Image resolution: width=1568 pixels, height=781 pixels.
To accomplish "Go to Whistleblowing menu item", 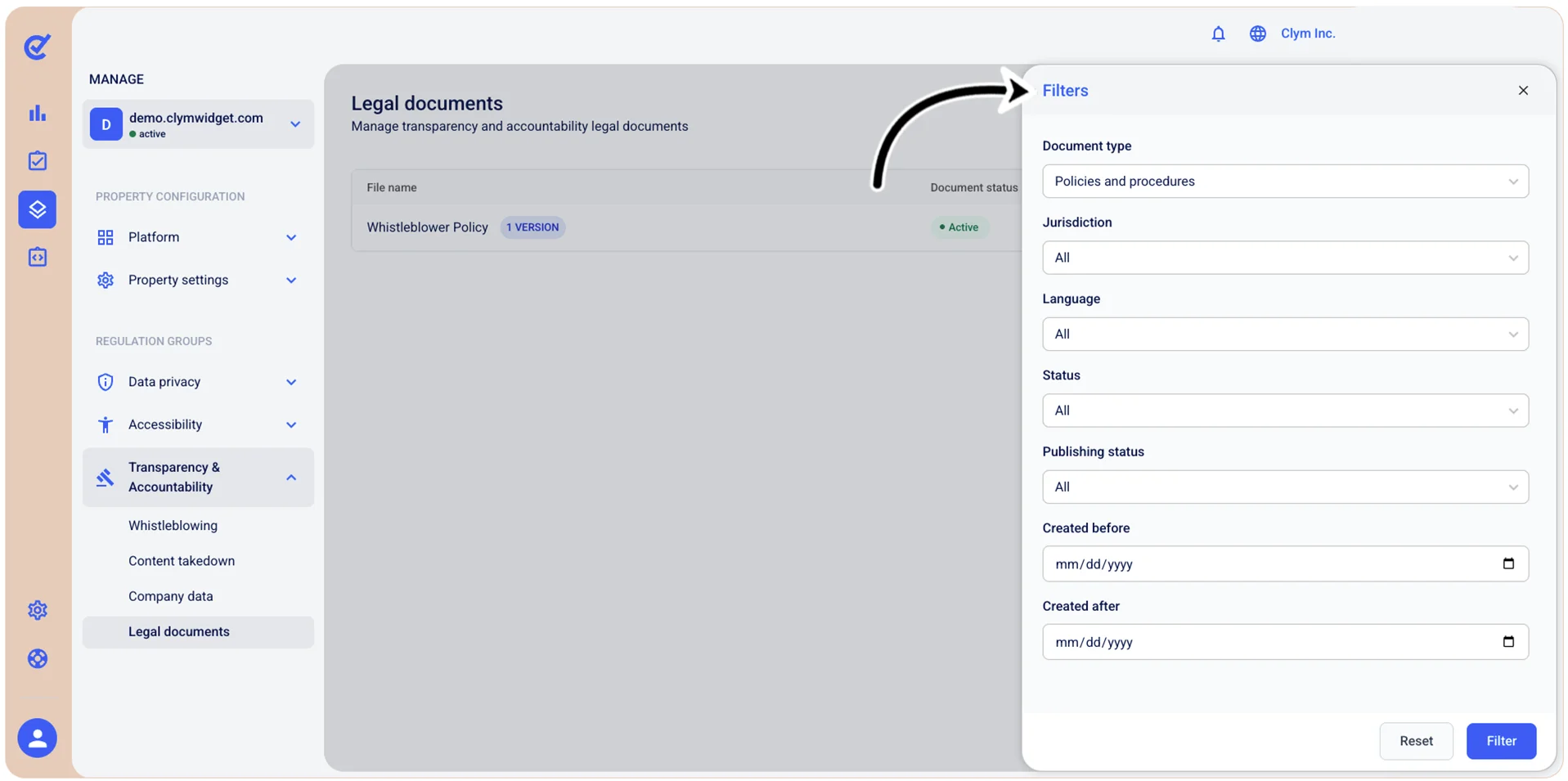I will coord(173,526).
